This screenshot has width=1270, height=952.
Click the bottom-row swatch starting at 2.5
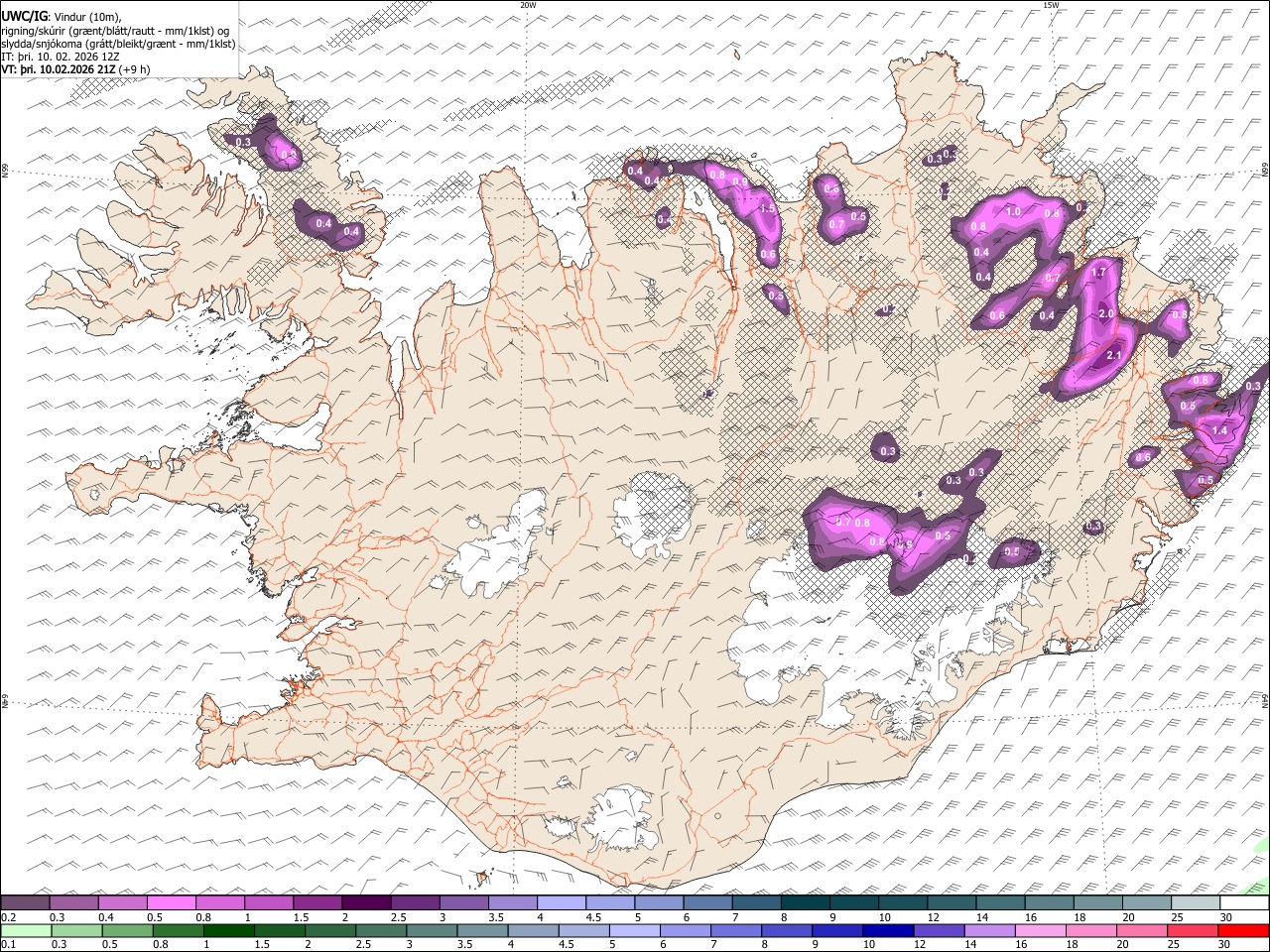[381, 930]
